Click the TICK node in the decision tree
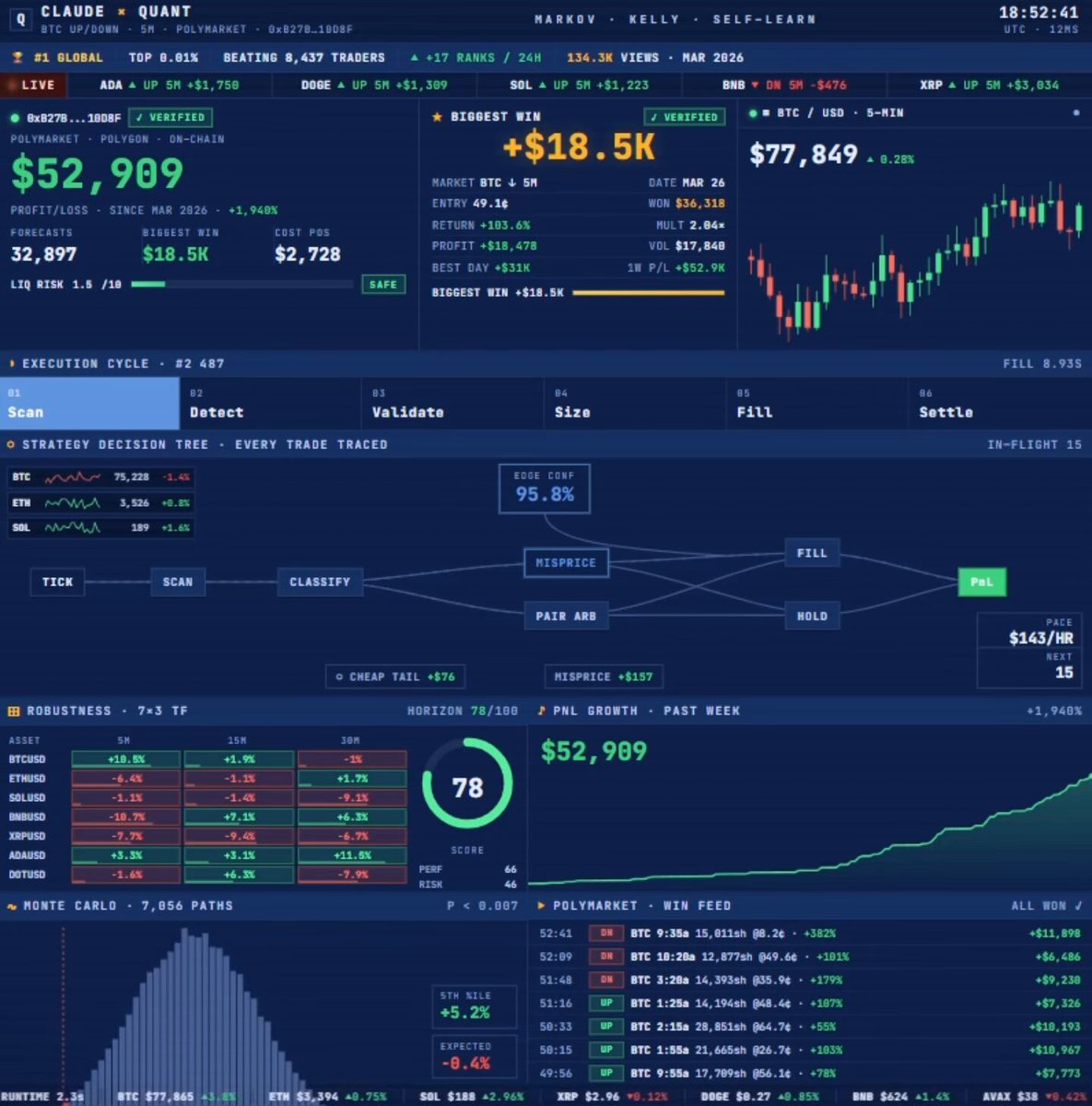Viewport: 1092px width, 1106px height. 57,582
